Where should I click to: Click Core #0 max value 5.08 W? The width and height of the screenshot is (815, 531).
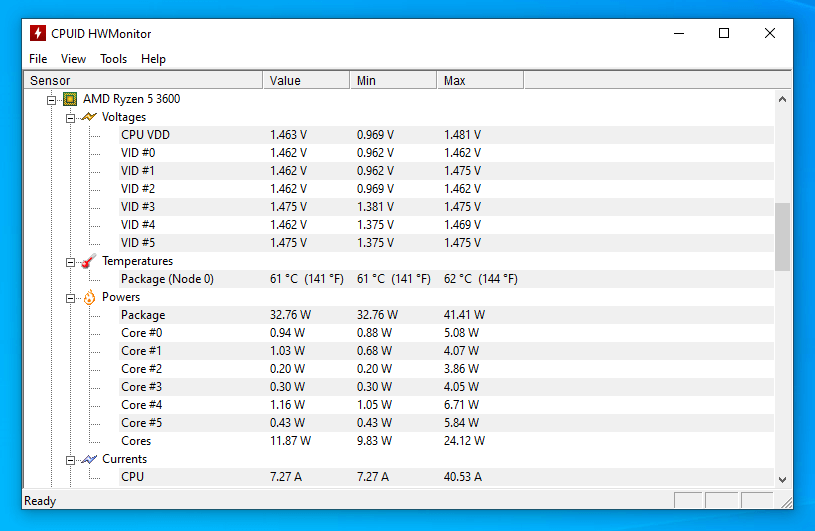[461, 333]
